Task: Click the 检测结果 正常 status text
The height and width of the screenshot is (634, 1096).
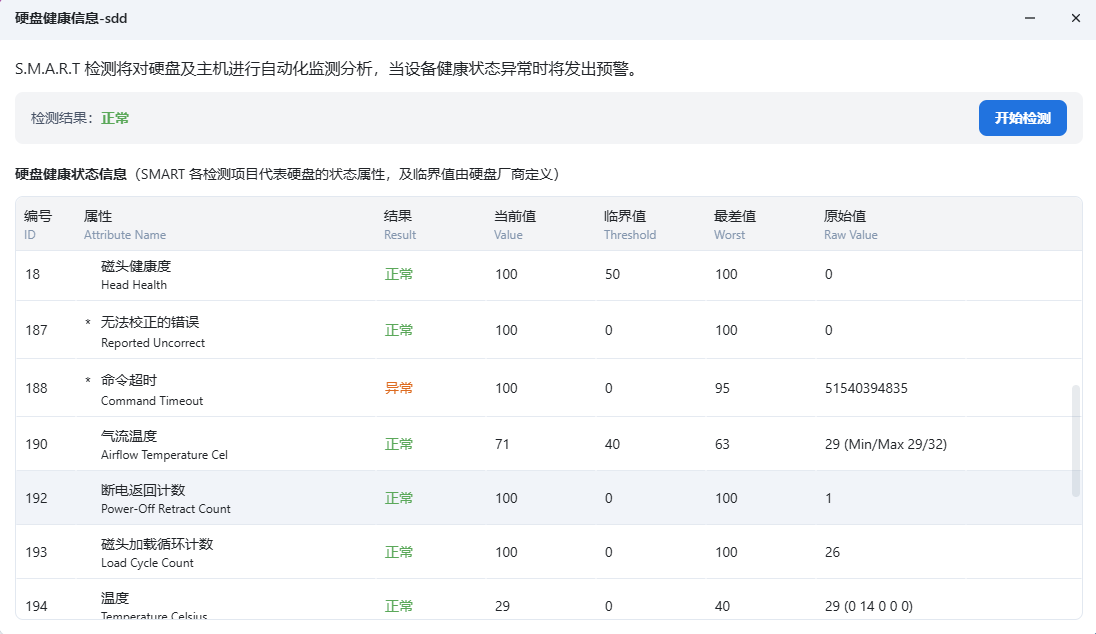Action: 115,118
